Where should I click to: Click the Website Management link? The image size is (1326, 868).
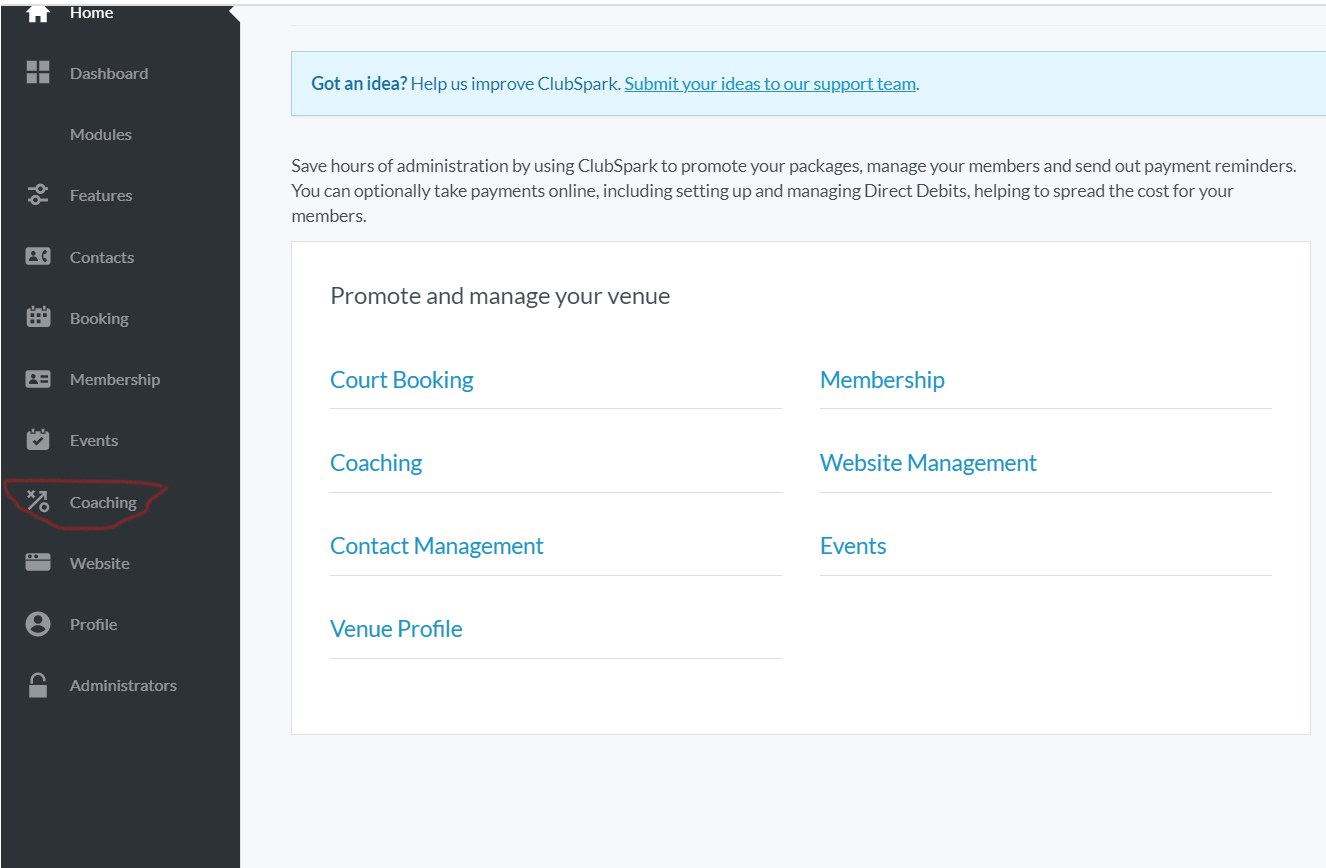927,463
